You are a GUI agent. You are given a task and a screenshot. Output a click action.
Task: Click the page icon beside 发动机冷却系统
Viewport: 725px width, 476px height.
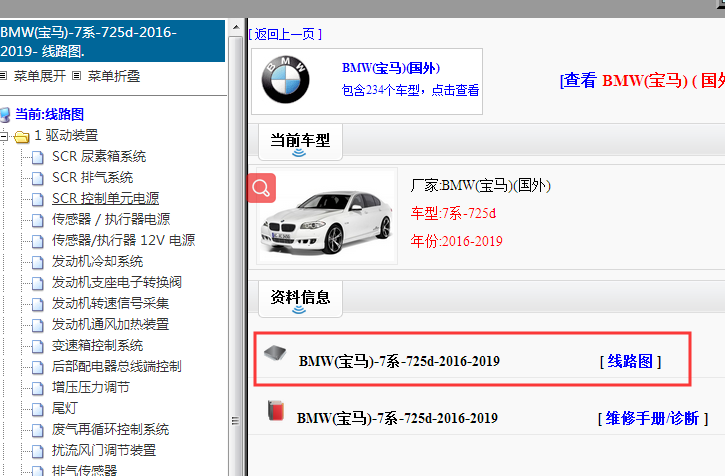(37, 262)
